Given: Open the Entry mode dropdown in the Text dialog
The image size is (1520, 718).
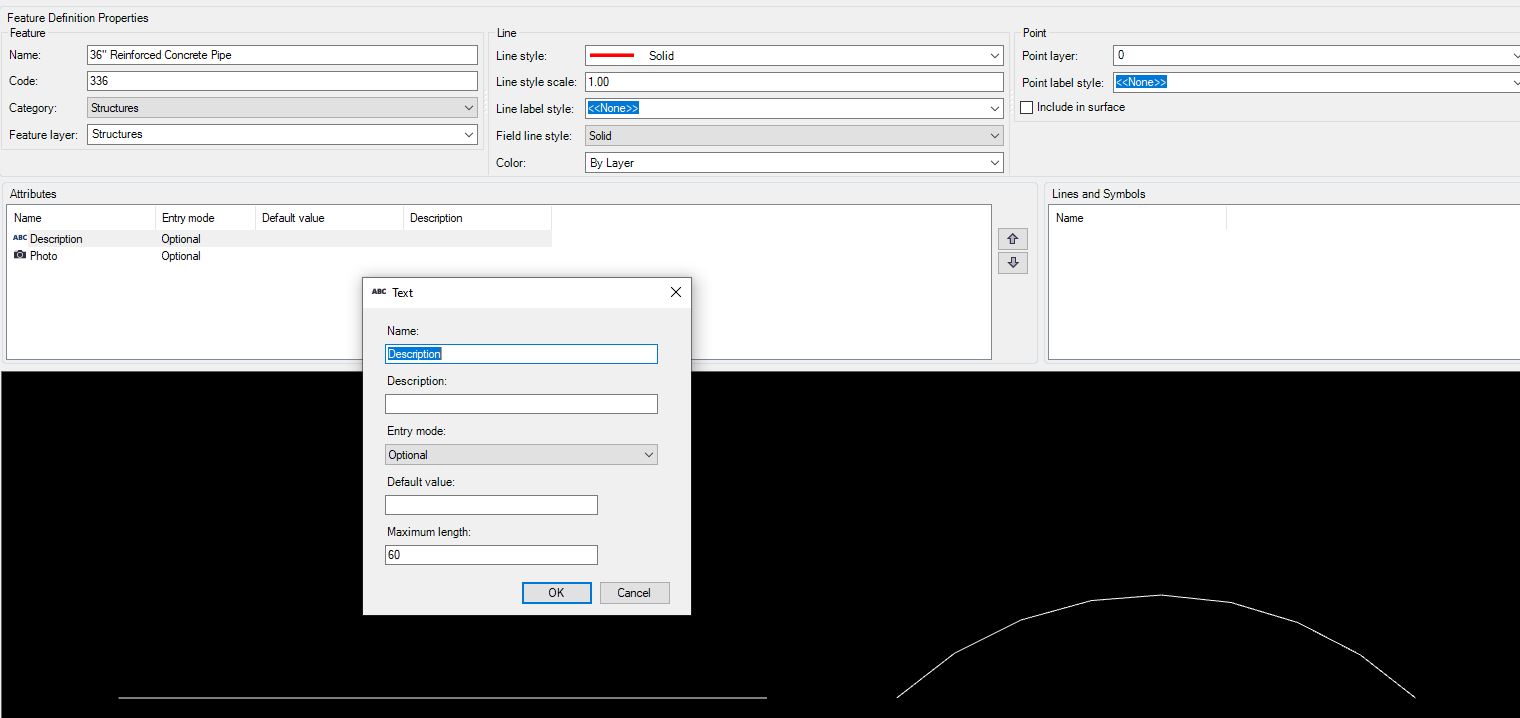Looking at the screenshot, I should tap(648, 454).
